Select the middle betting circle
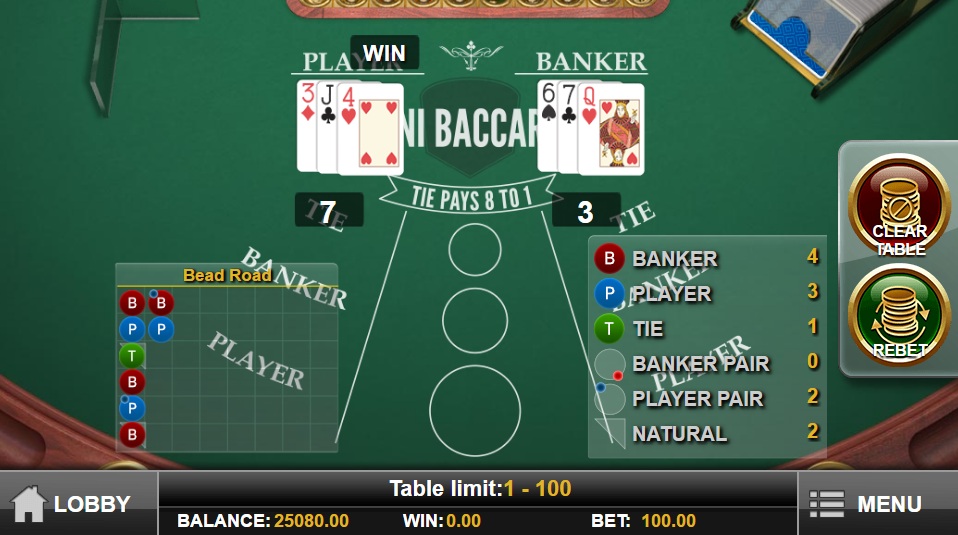This screenshot has width=958, height=535. (x=475, y=321)
